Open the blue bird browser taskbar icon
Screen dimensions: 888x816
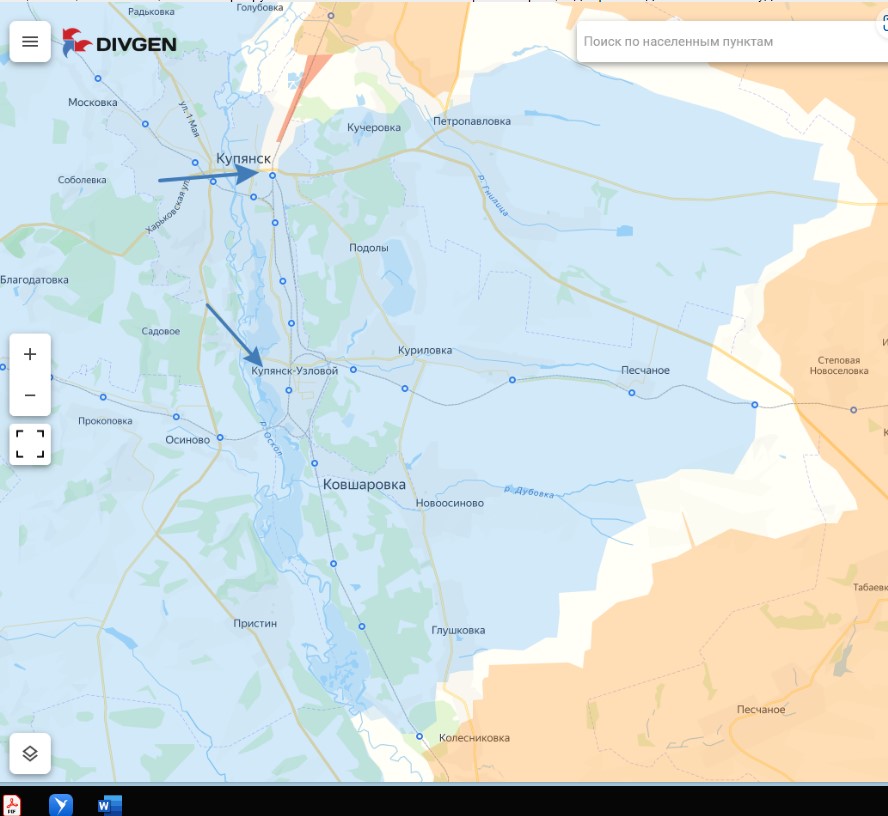[61, 805]
